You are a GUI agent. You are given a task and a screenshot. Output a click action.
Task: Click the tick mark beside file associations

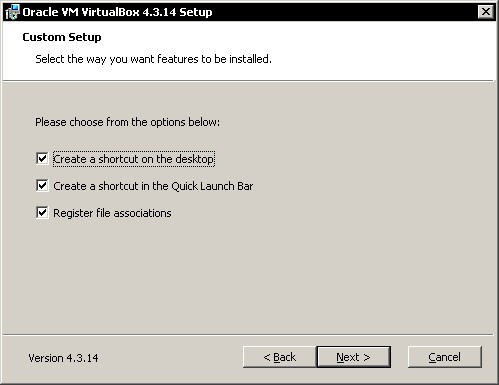[x=42, y=213]
